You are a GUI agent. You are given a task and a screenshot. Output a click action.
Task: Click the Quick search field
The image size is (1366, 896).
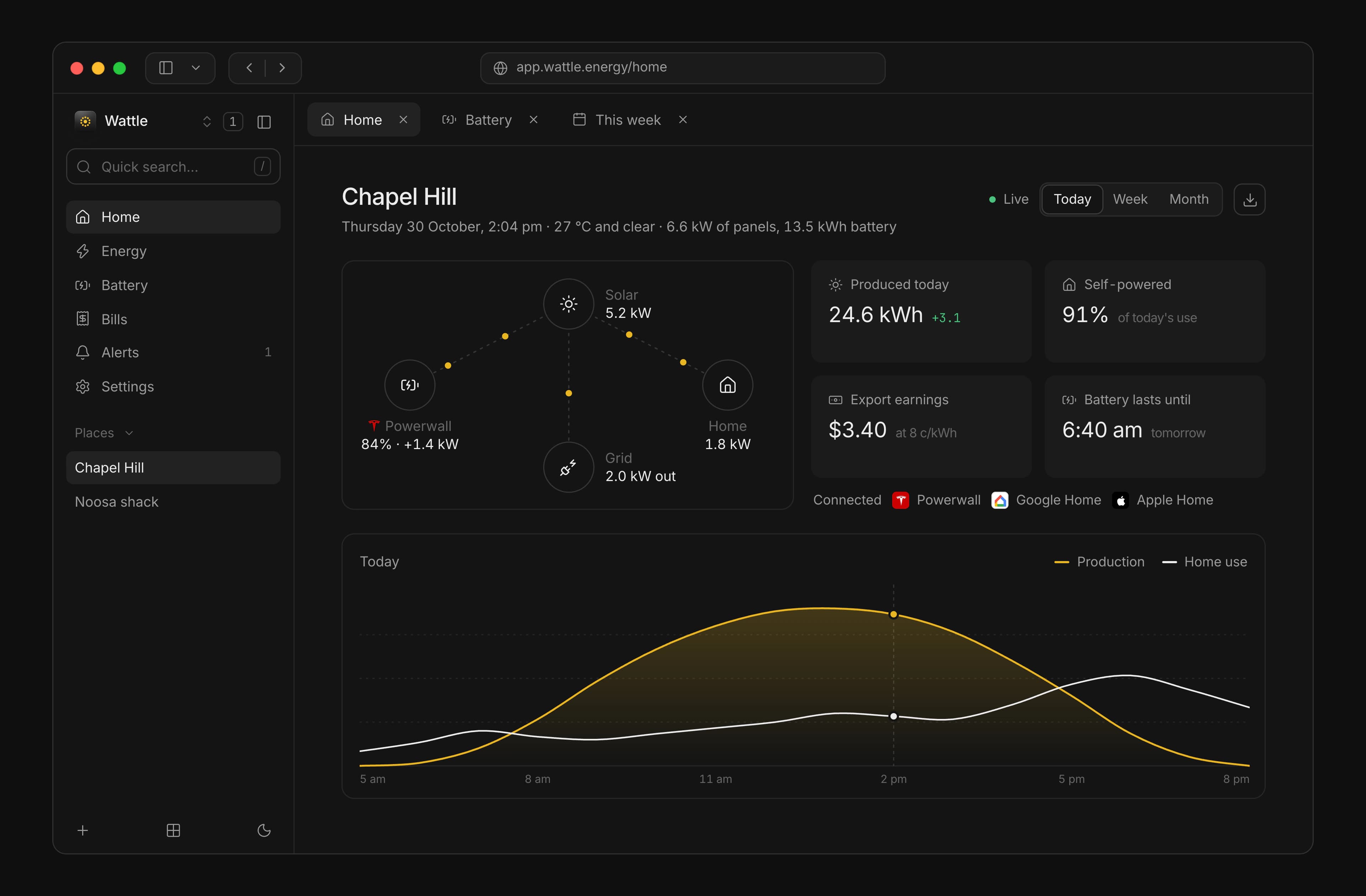(x=173, y=167)
